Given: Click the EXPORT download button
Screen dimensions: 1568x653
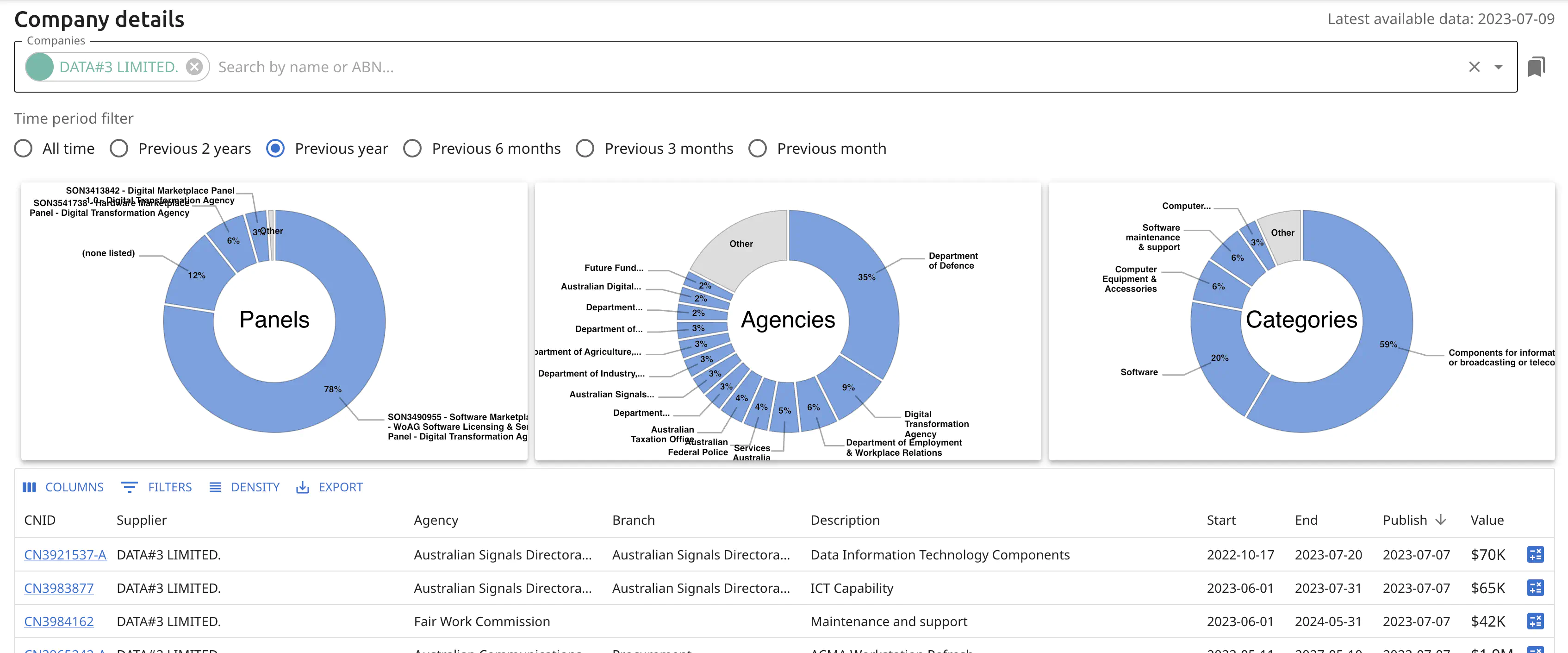Looking at the screenshot, I should 330,487.
